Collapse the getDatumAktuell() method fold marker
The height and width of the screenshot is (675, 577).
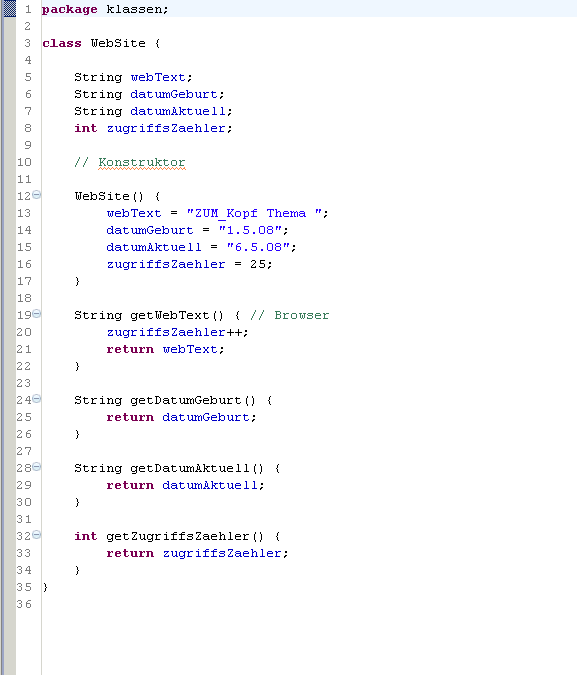37,466
